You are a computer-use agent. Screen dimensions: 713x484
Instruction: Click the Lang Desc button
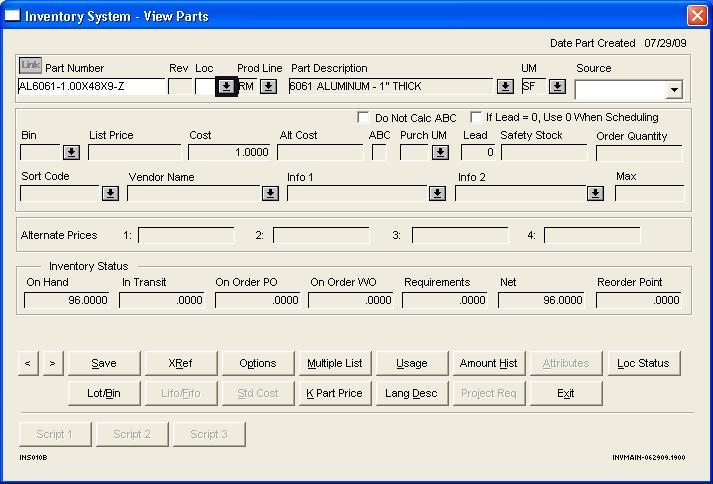(412, 393)
